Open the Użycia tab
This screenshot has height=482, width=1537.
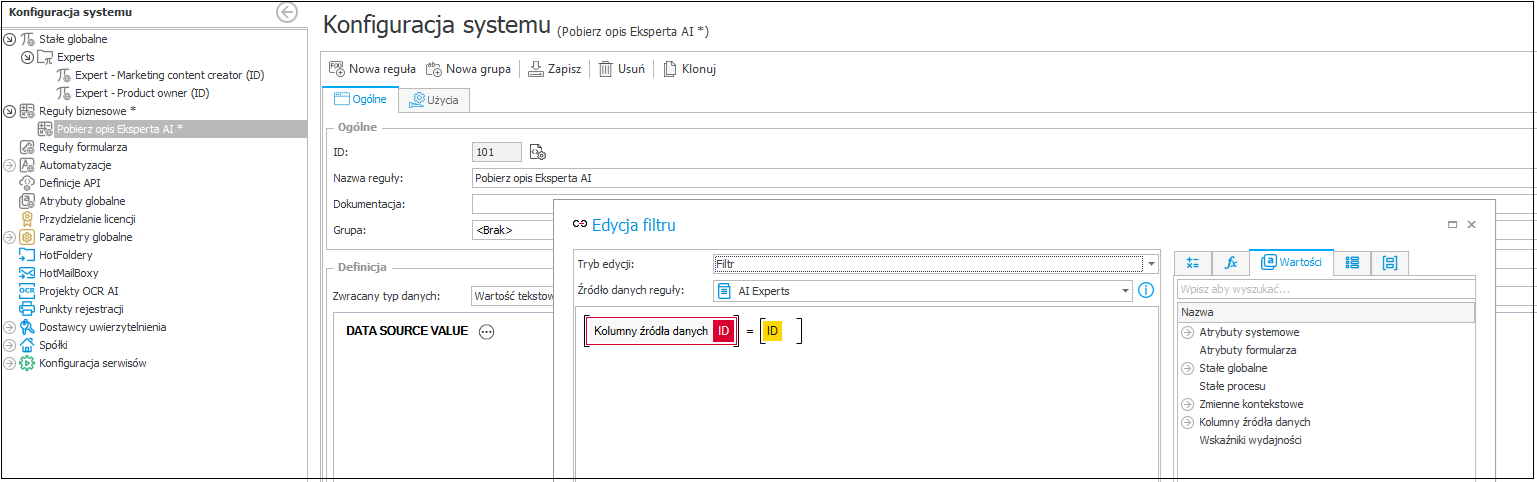433,100
